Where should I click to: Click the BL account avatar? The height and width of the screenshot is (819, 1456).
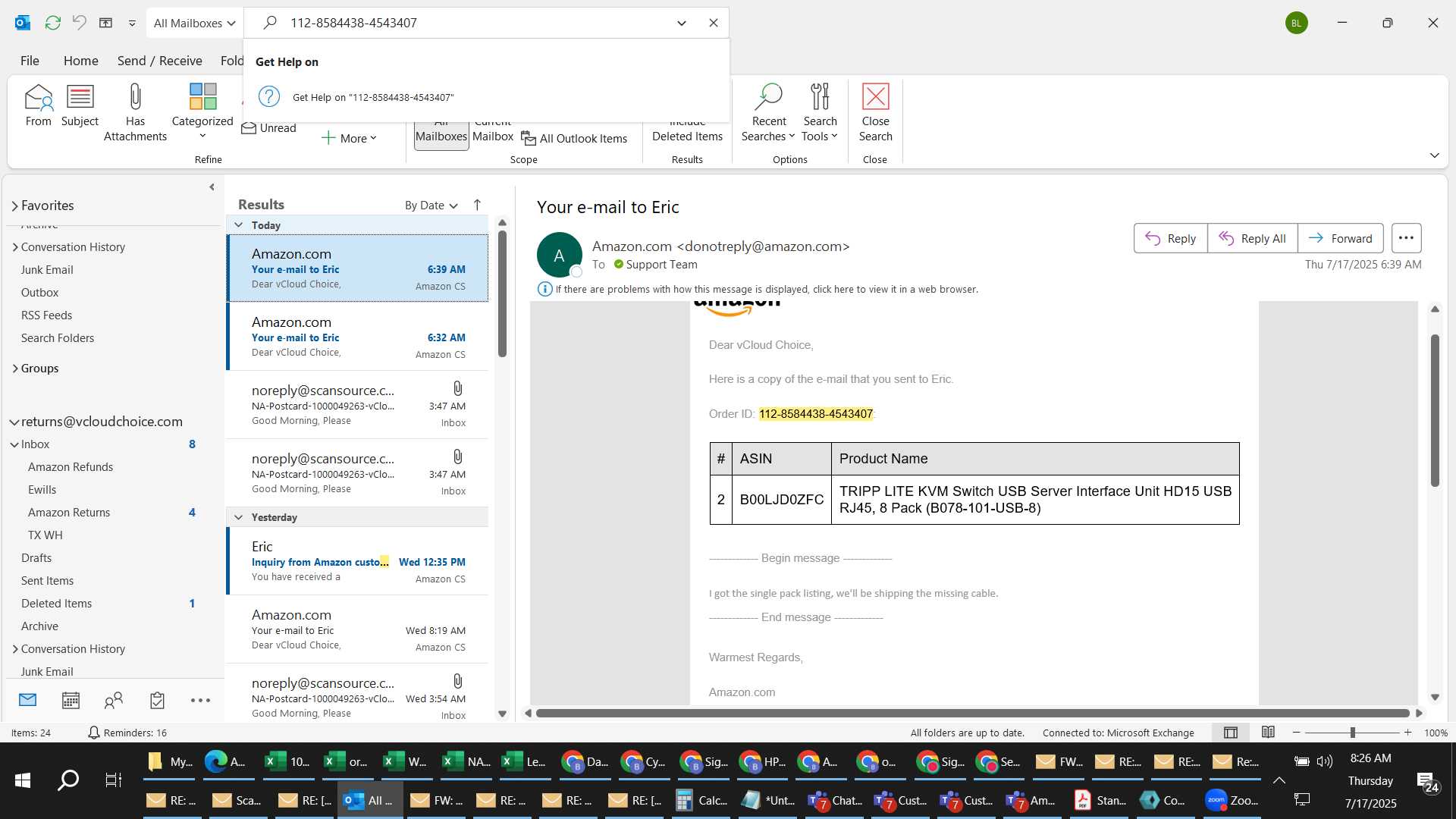1296,23
